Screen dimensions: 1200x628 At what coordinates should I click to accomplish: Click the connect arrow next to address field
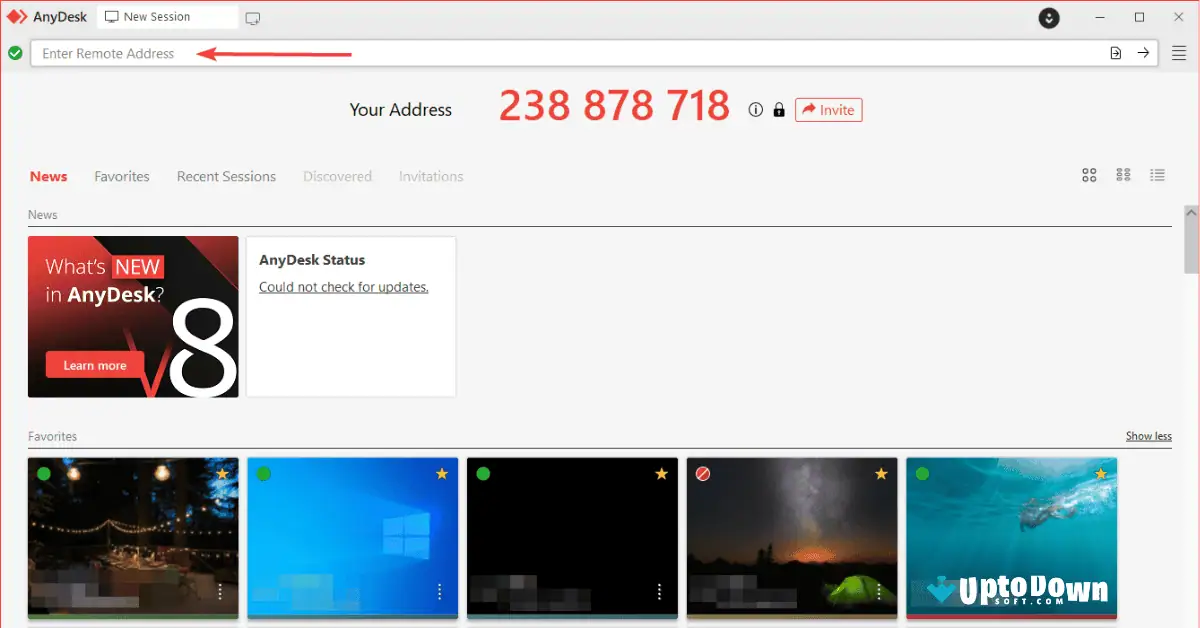click(1143, 52)
